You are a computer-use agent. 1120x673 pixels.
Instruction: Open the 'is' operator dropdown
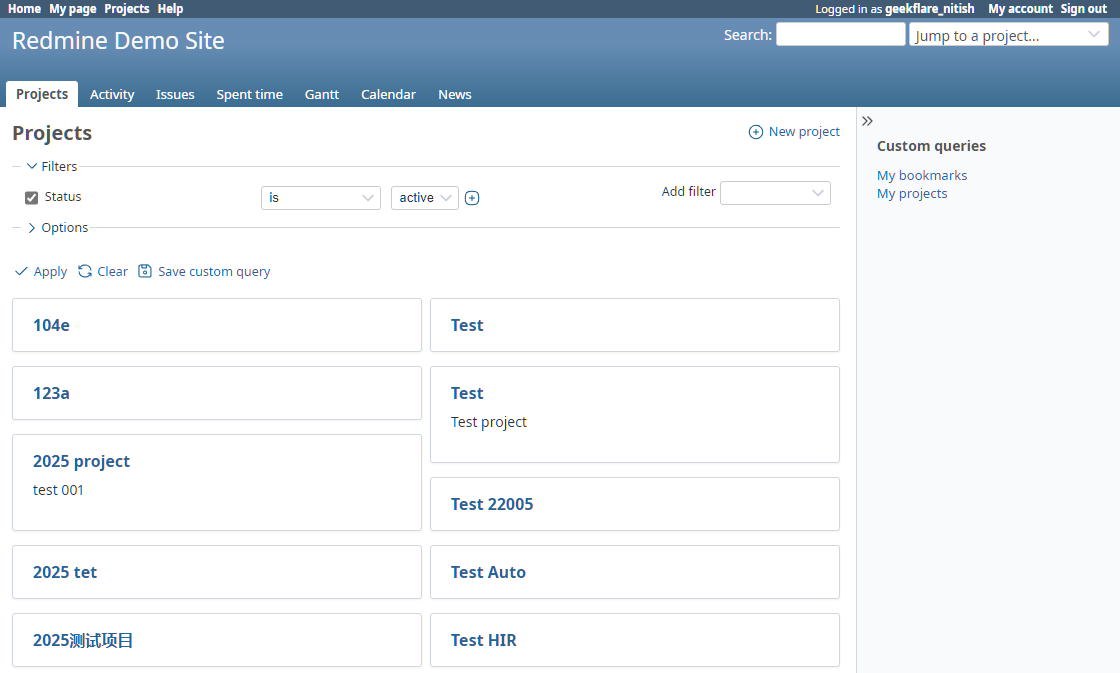pos(321,198)
